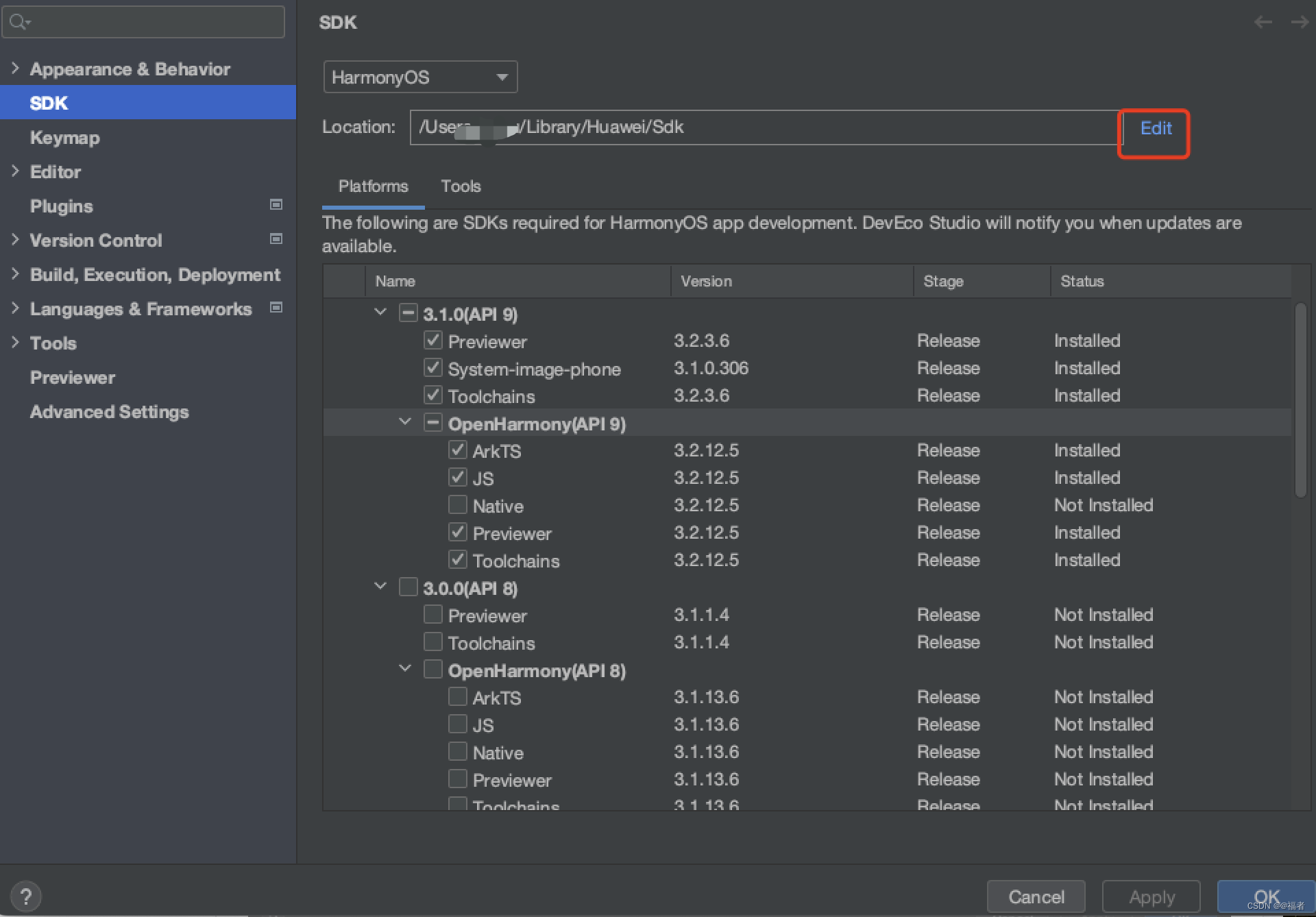
Task: Toggle the 3.1.0(API 9) partial-selection box
Action: (408, 313)
